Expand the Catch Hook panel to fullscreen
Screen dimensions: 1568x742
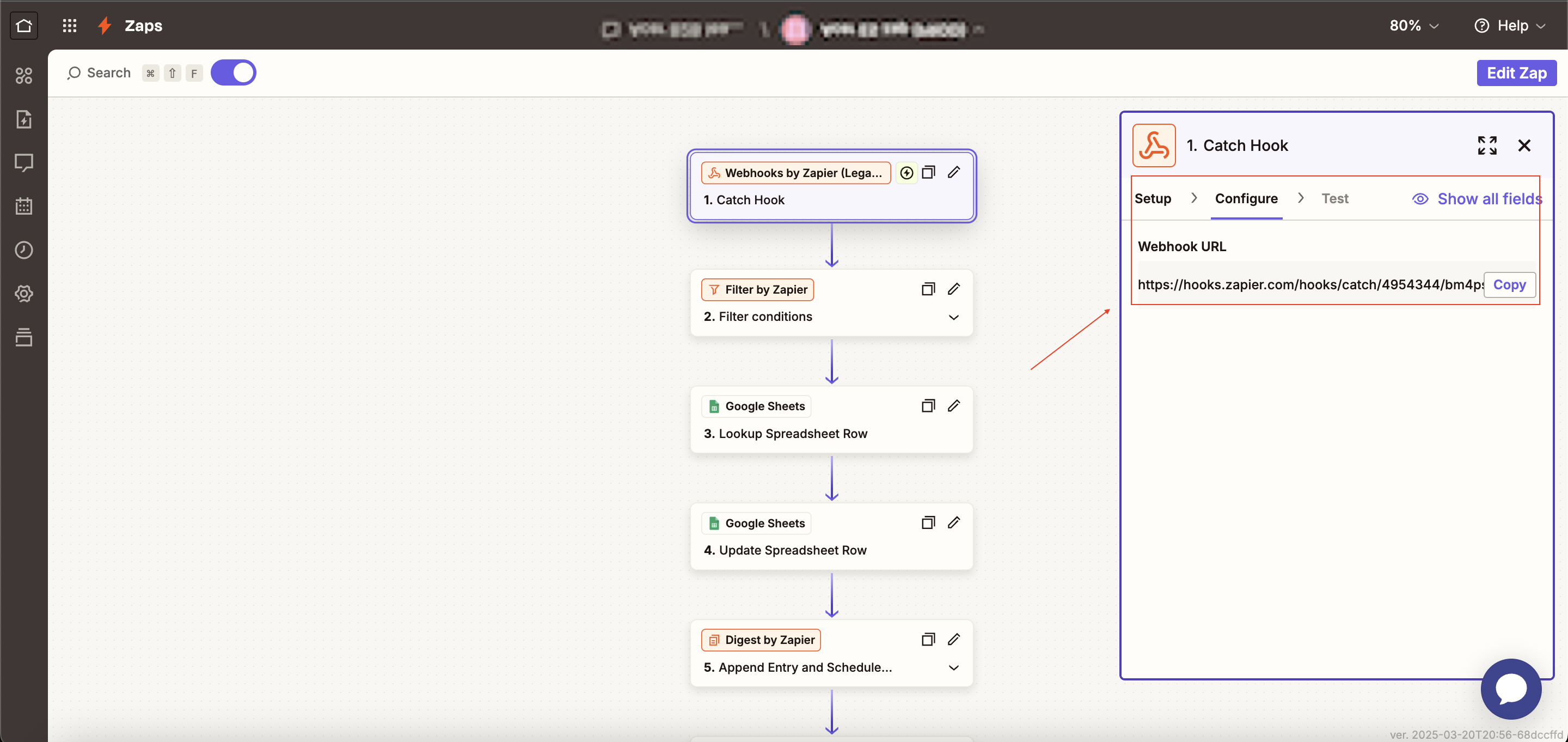pyautogui.click(x=1487, y=145)
